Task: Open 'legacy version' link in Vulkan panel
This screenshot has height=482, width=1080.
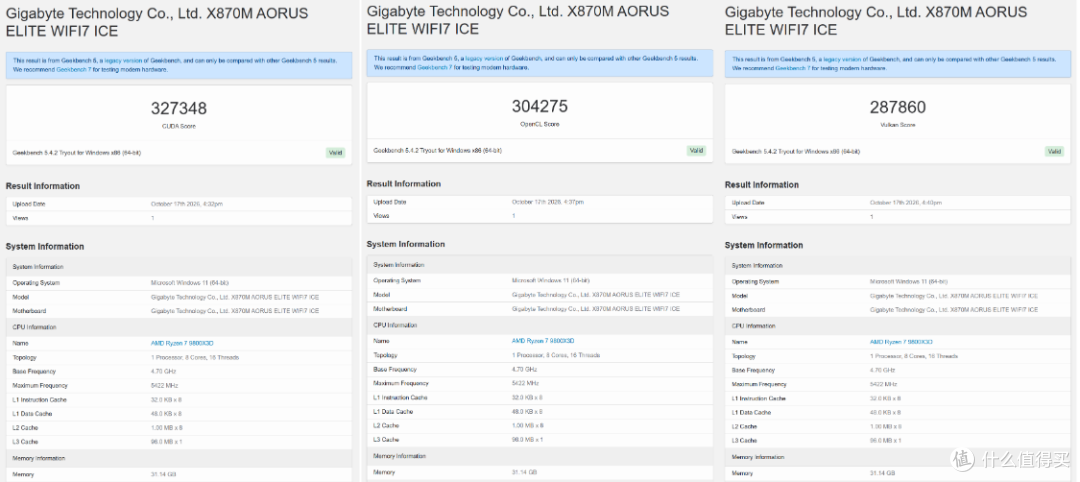Action: click(842, 60)
